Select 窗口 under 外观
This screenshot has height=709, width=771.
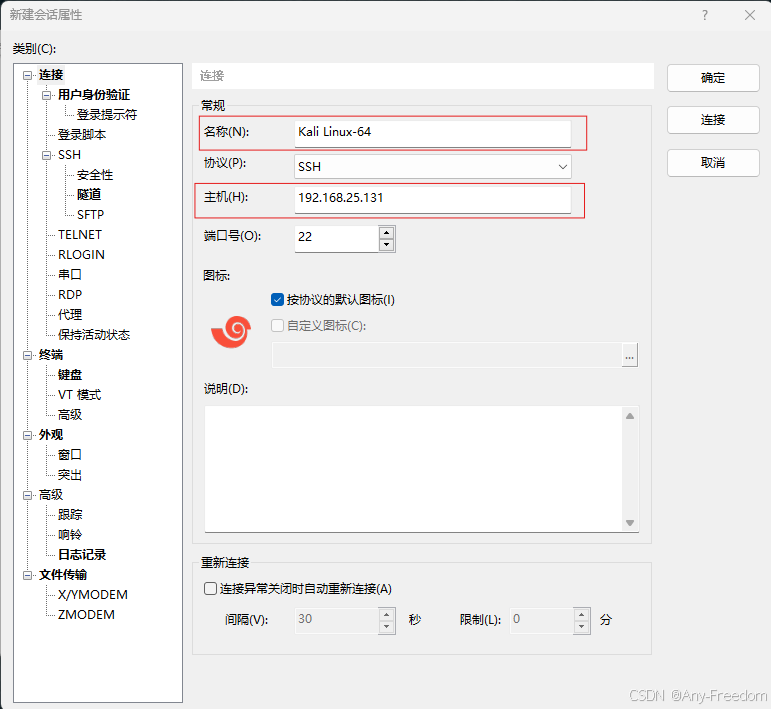(70, 455)
